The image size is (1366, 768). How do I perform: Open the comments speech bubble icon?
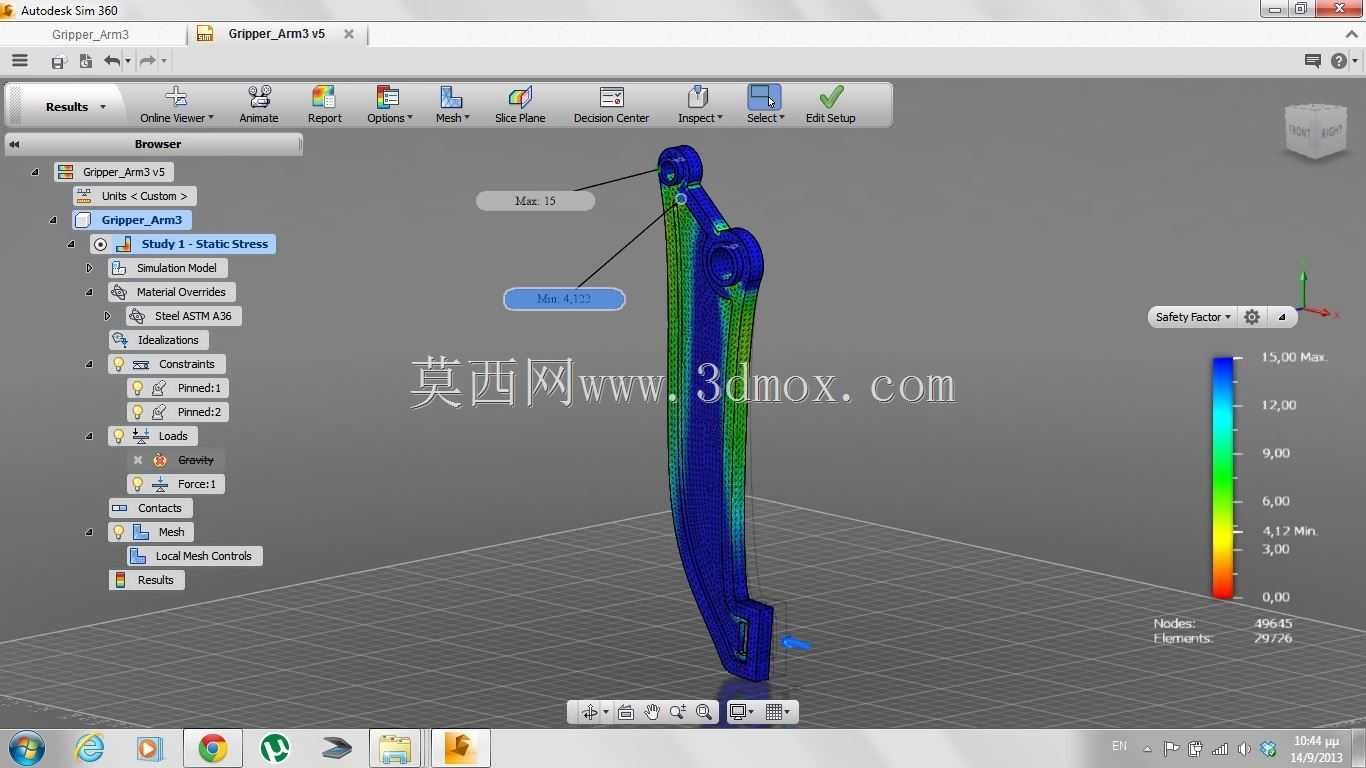(1313, 61)
